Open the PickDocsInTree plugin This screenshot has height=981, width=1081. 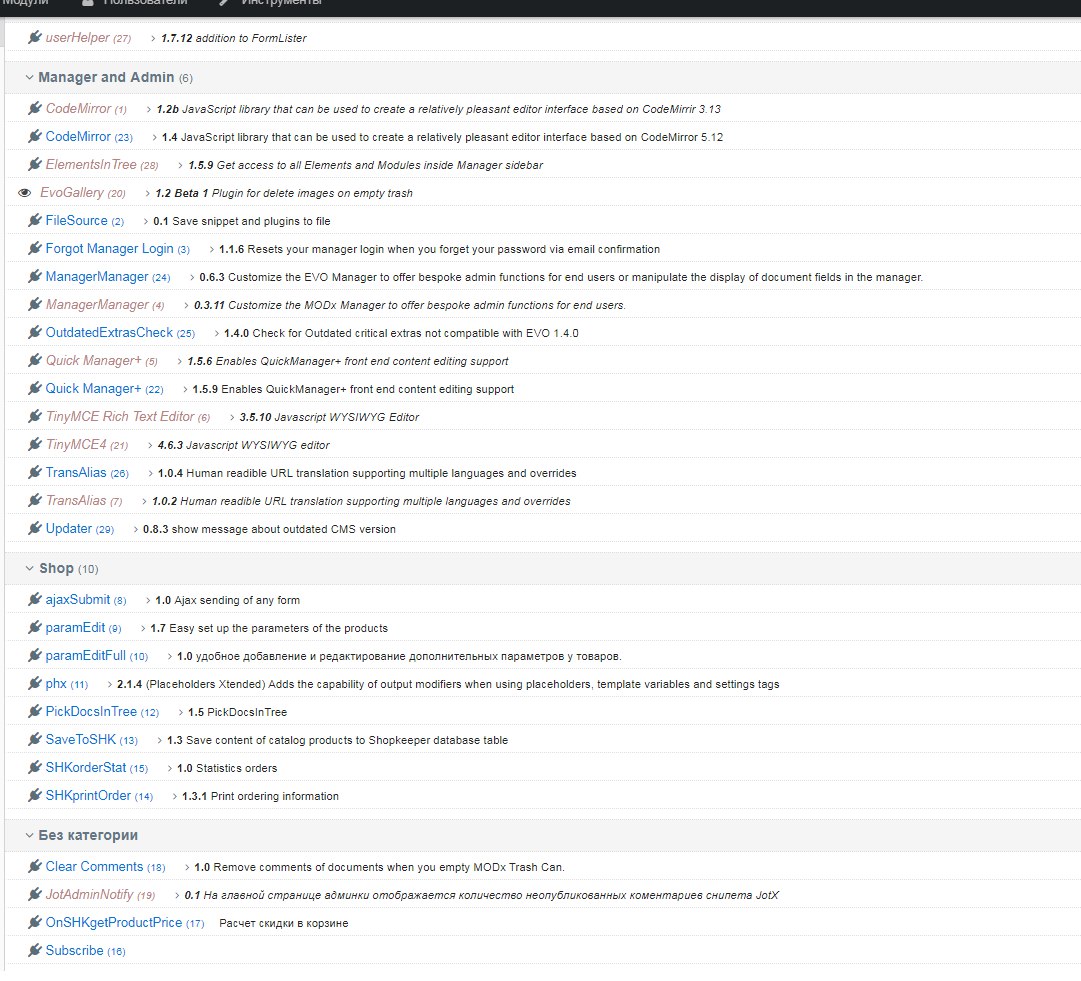click(91, 711)
